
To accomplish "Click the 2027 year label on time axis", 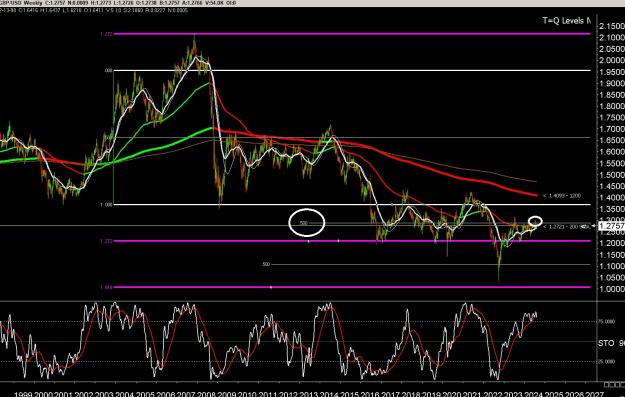I will pyautogui.click(x=596, y=395).
